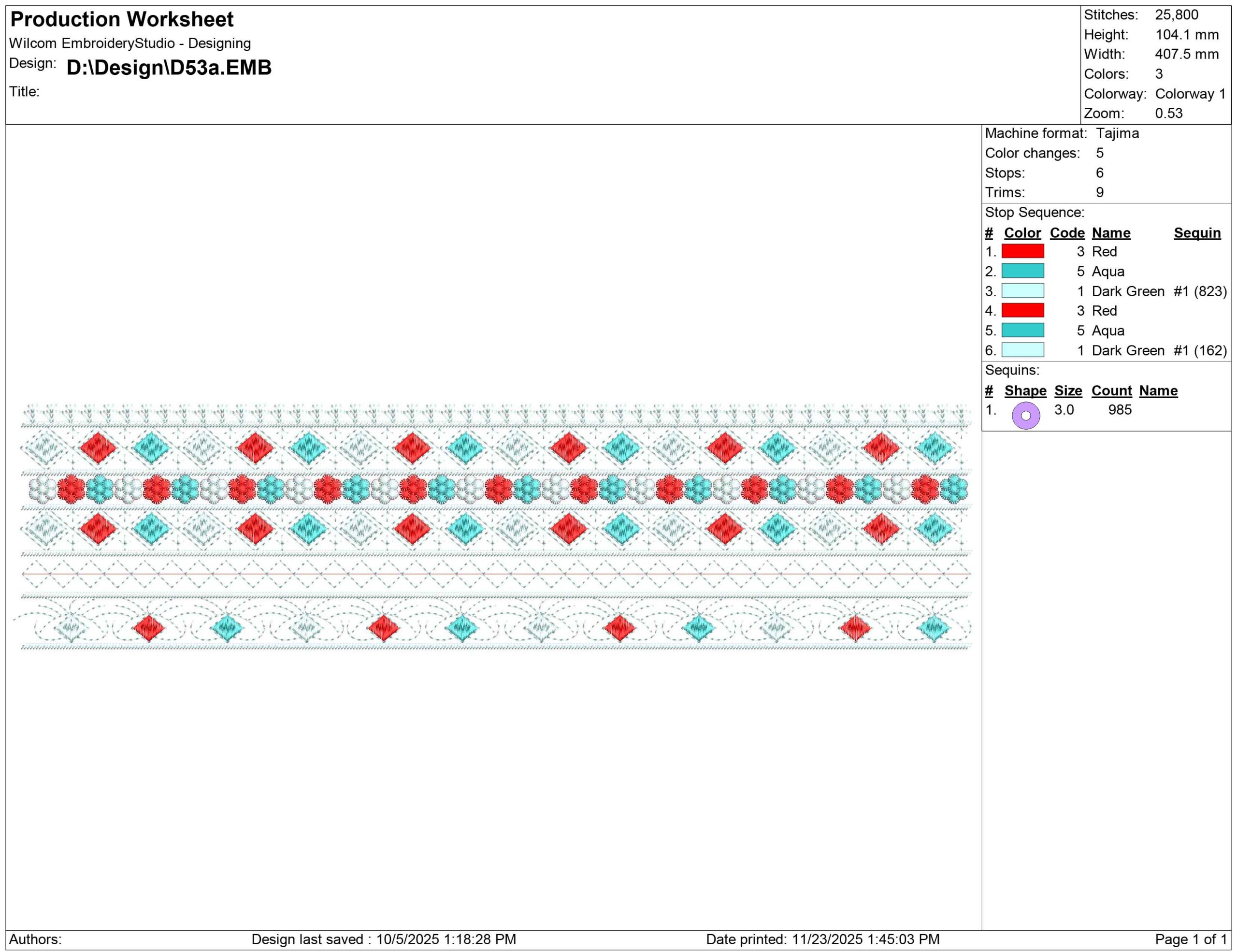
Task: Click the Production Worksheet heading
Action: [122, 19]
